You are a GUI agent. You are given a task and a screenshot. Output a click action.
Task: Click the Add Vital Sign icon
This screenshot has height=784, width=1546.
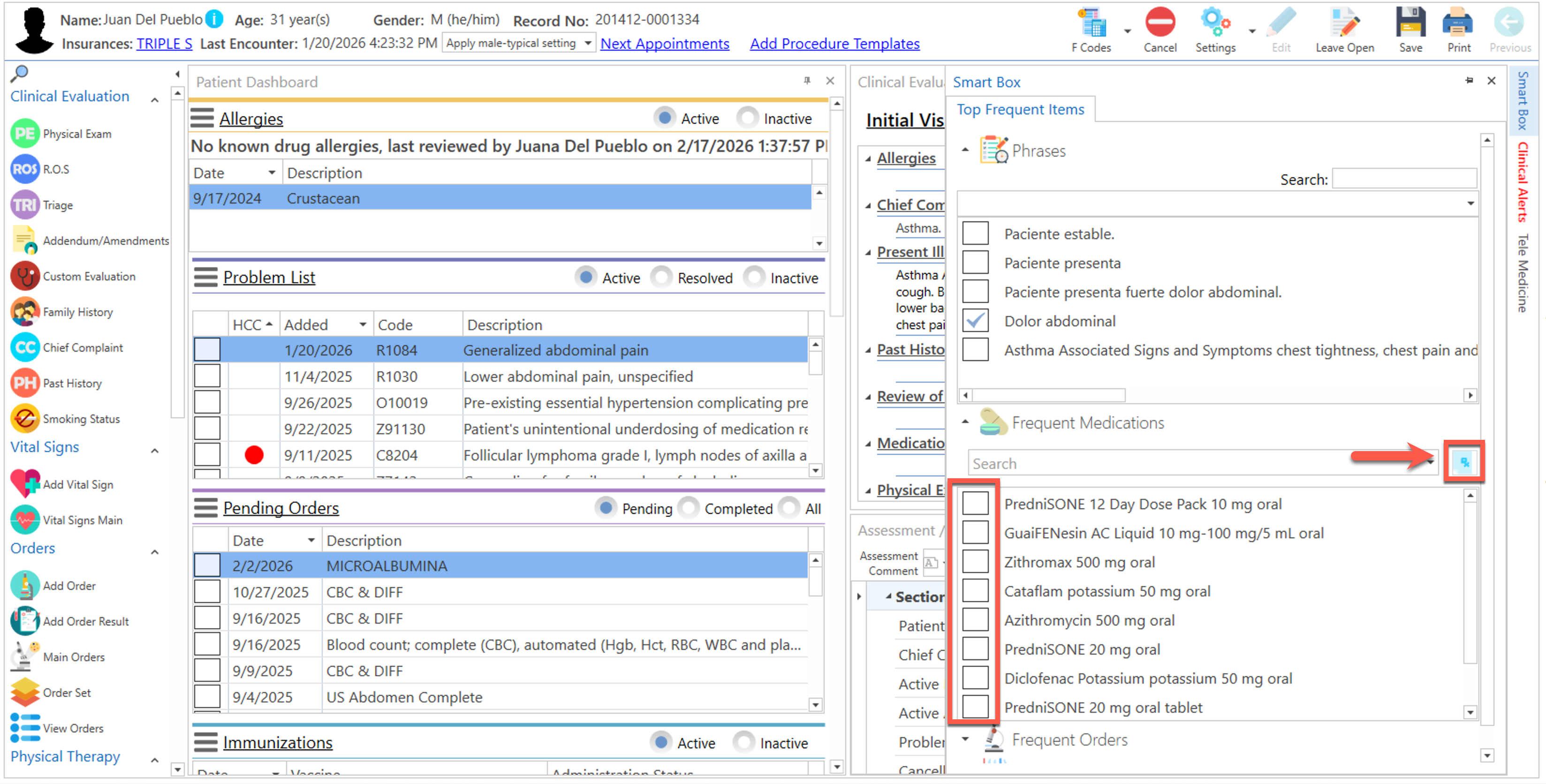click(x=25, y=484)
